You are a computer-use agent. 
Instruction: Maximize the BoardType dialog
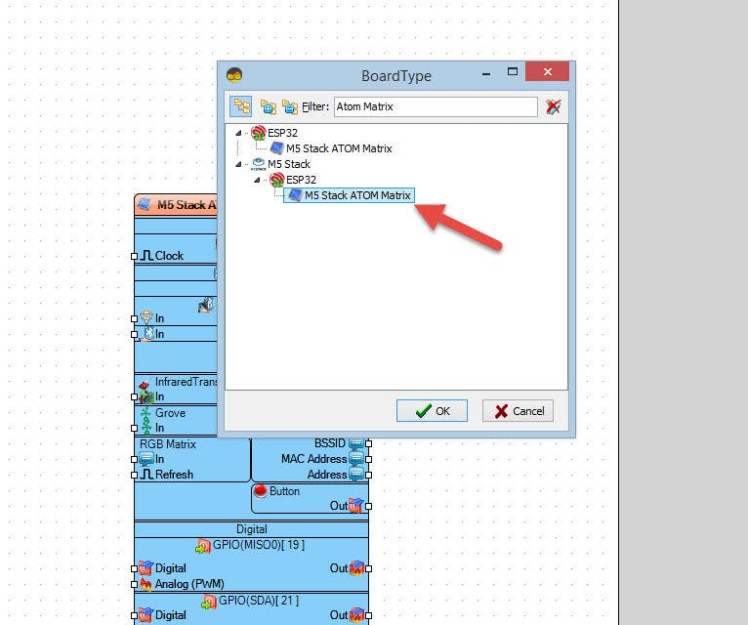[x=512, y=72]
